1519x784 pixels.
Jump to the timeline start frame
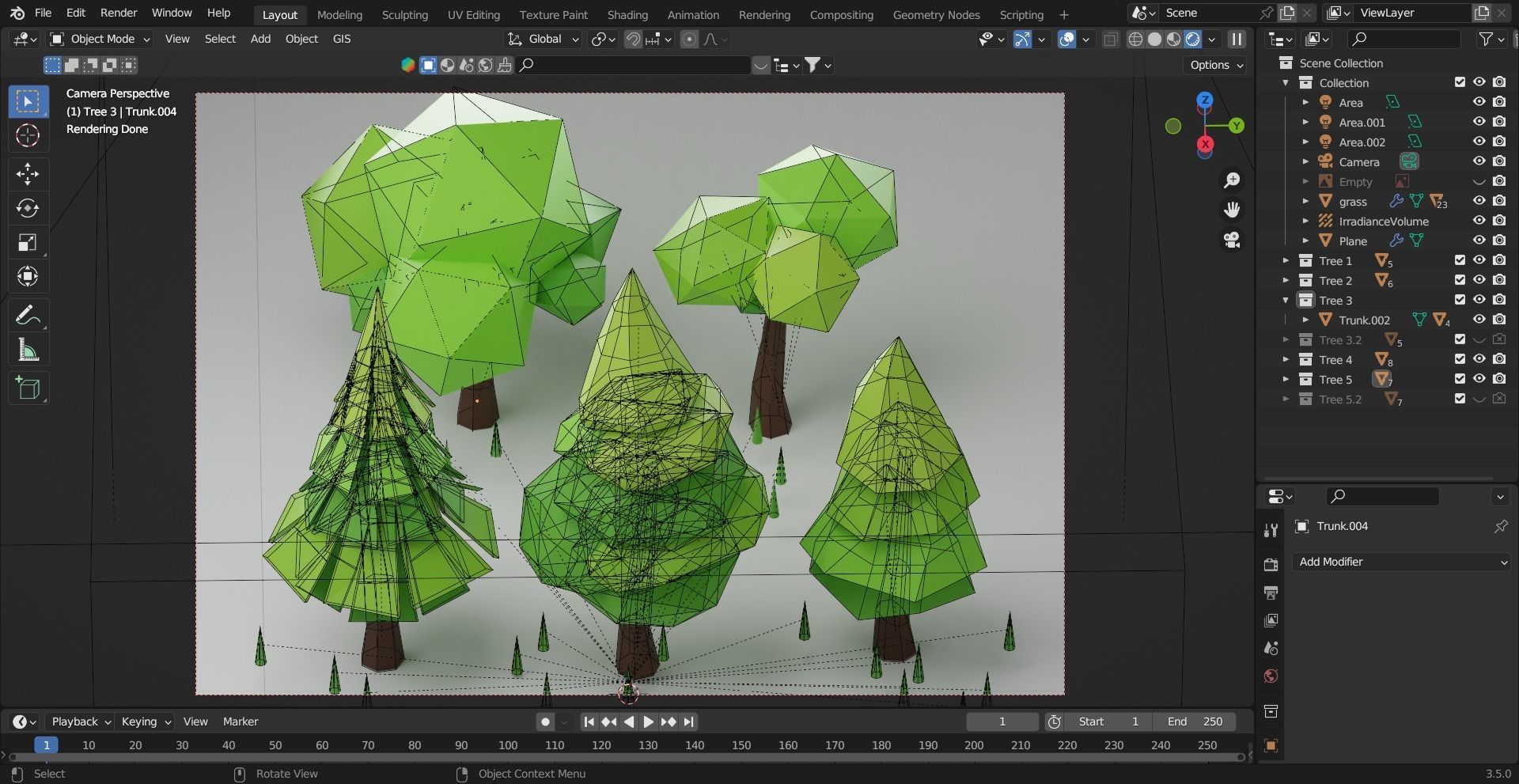coord(589,722)
